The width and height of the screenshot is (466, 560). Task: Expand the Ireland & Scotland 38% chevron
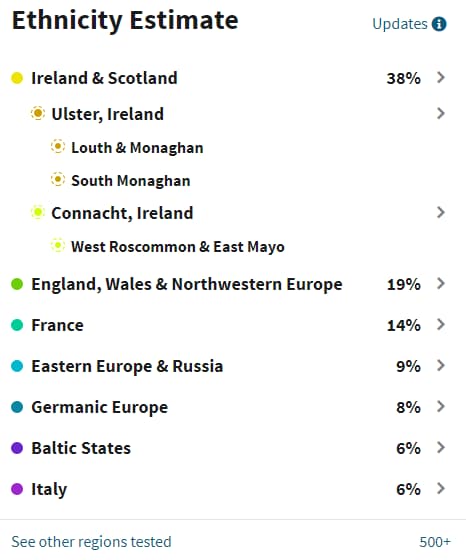pos(441,78)
